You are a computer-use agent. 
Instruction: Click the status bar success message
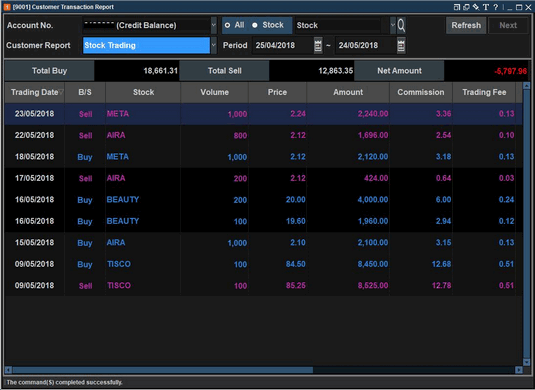point(64,382)
